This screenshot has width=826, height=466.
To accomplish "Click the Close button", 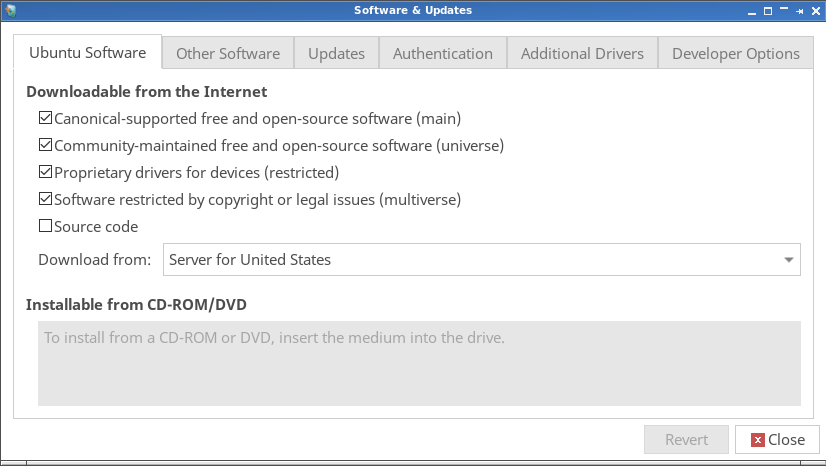I will pyautogui.click(x=778, y=440).
